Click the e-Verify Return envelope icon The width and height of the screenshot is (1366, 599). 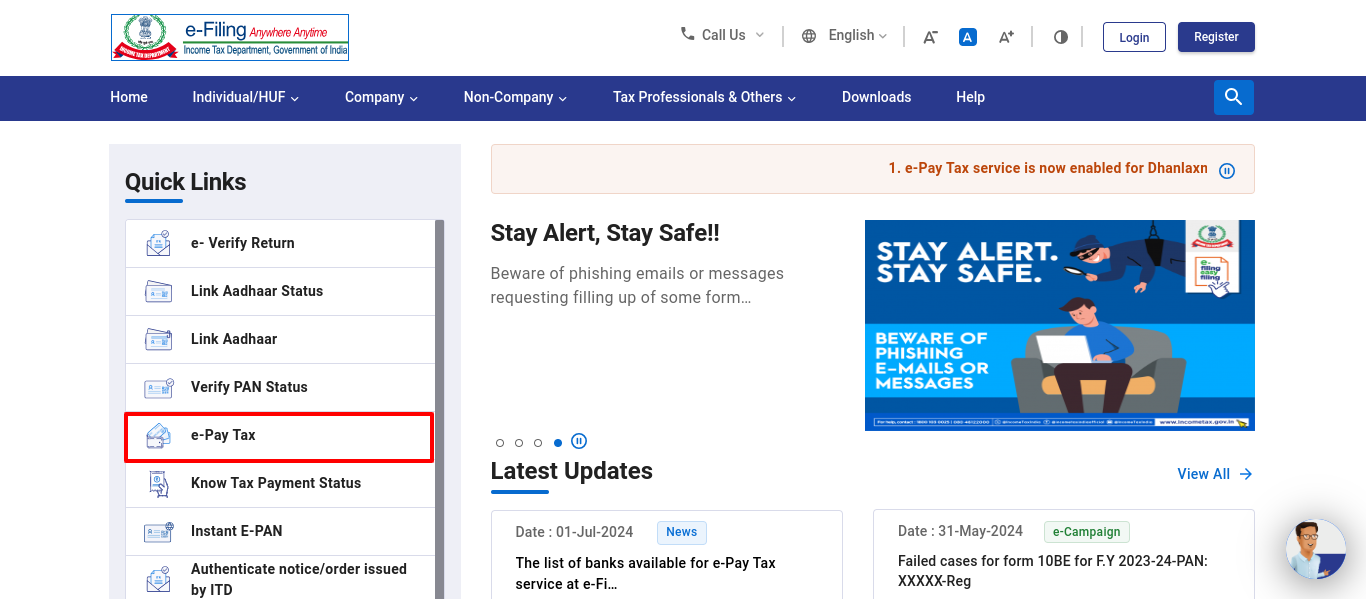(x=158, y=243)
